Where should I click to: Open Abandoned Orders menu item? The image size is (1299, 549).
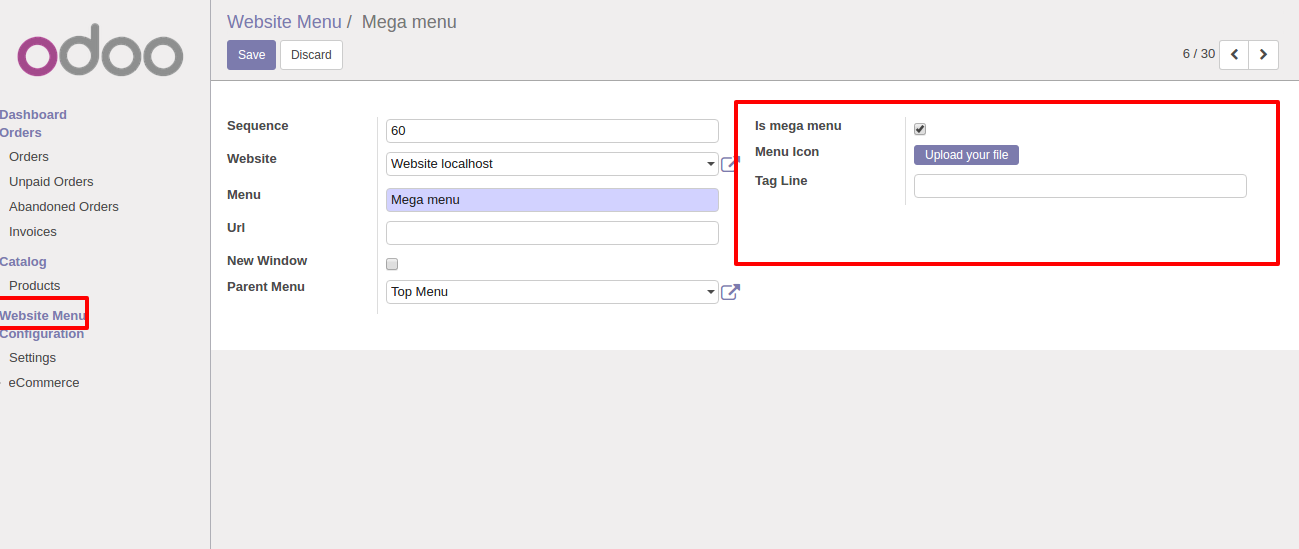(64, 207)
